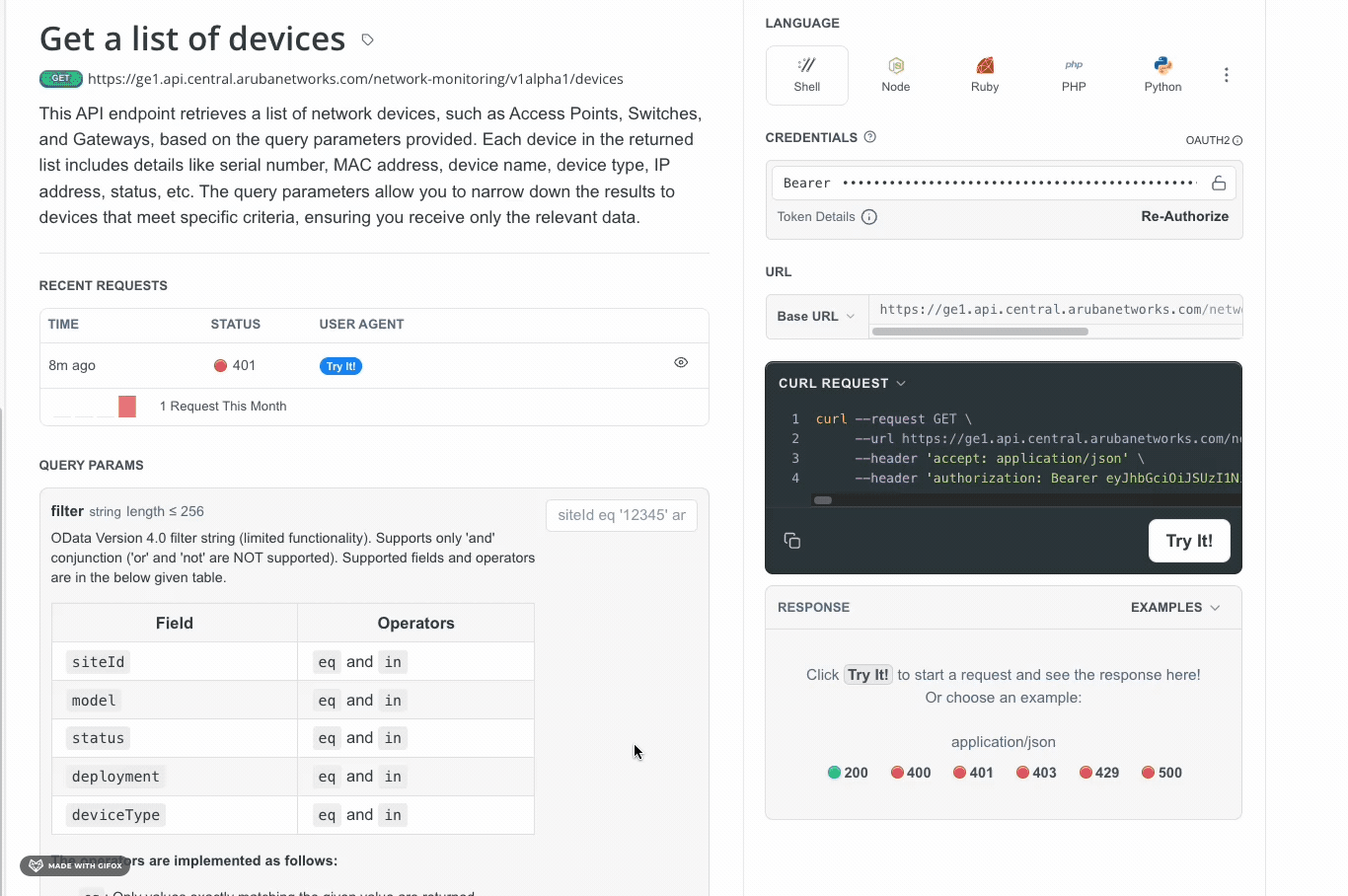Open the Base URL dropdown

tap(817, 317)
